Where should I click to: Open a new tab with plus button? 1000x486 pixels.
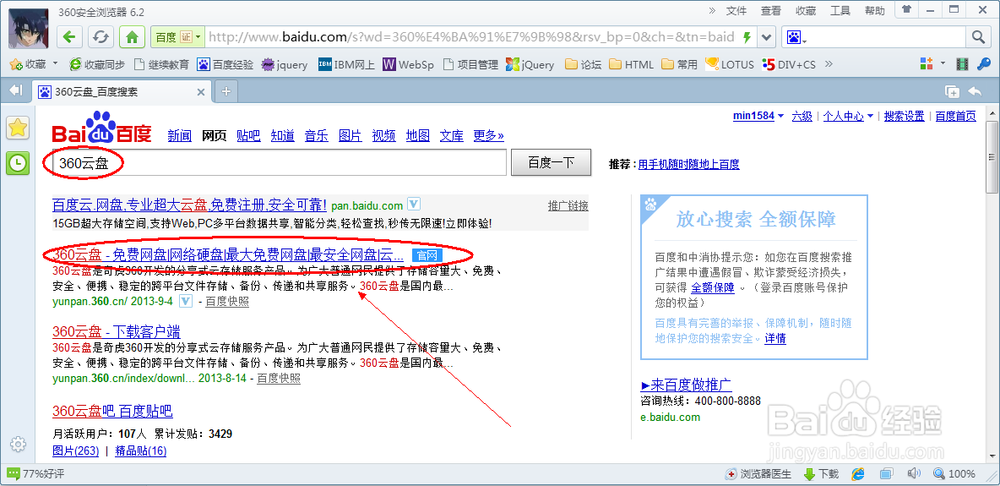pyautogui.click(x=225, y=91)
